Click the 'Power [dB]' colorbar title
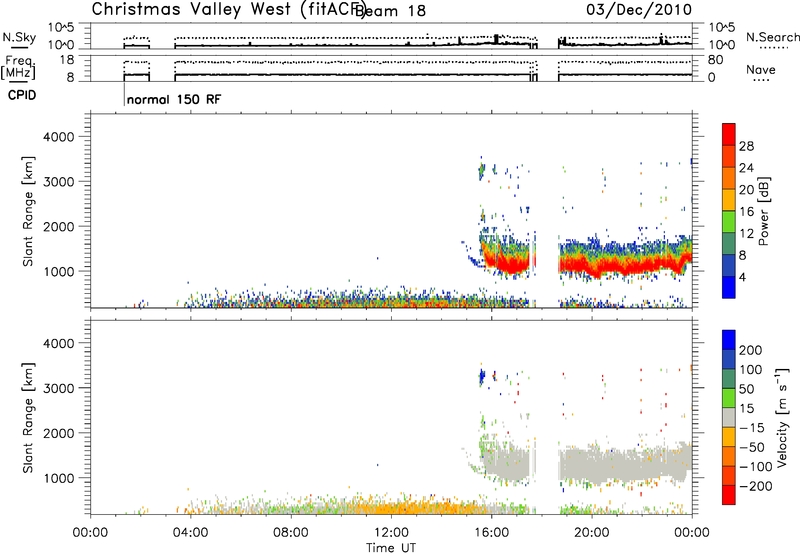The image size is (800, 554). (764, 211)
